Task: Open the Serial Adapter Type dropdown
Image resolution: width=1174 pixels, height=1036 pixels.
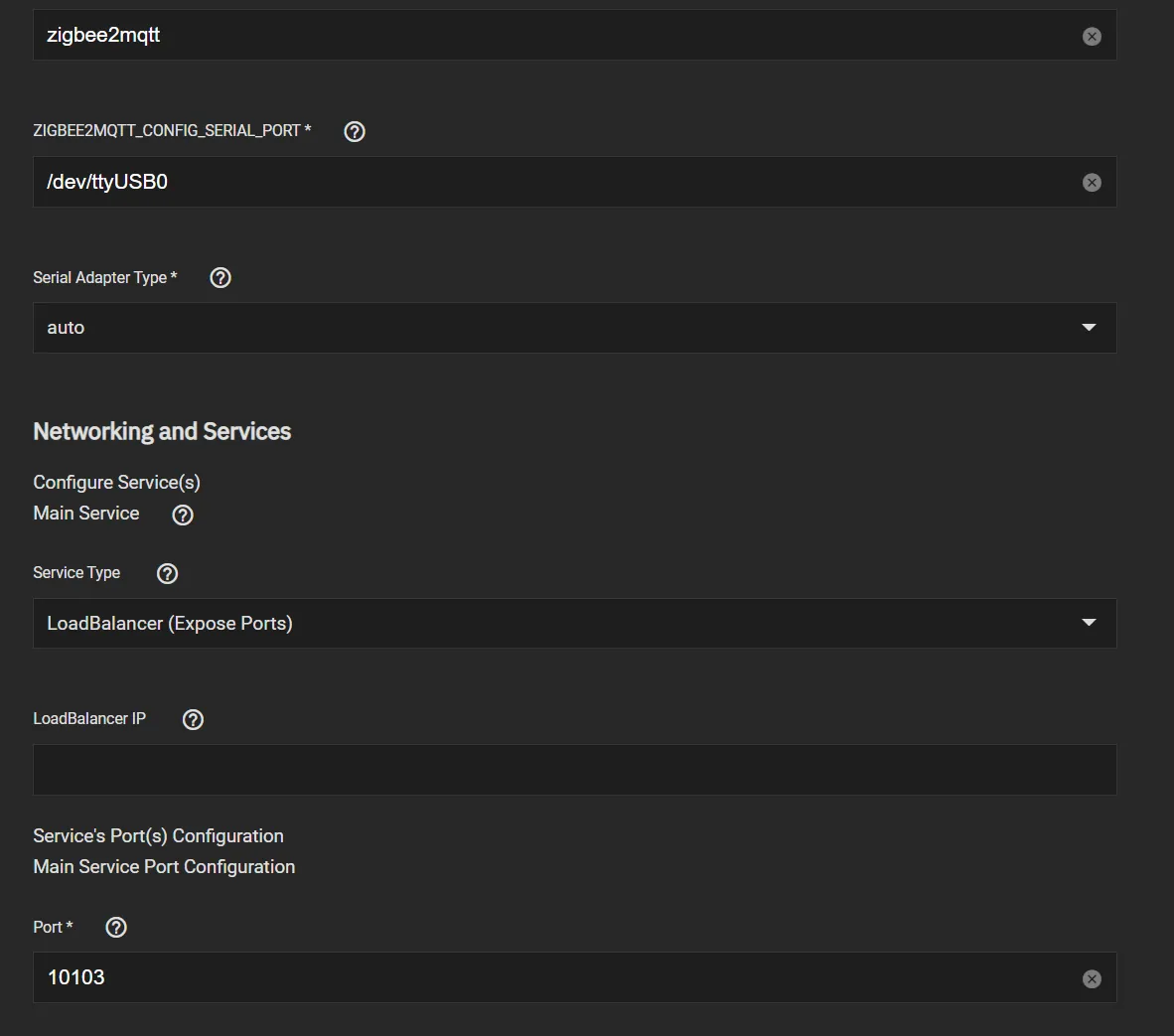Action: click(x=574, y=328)
